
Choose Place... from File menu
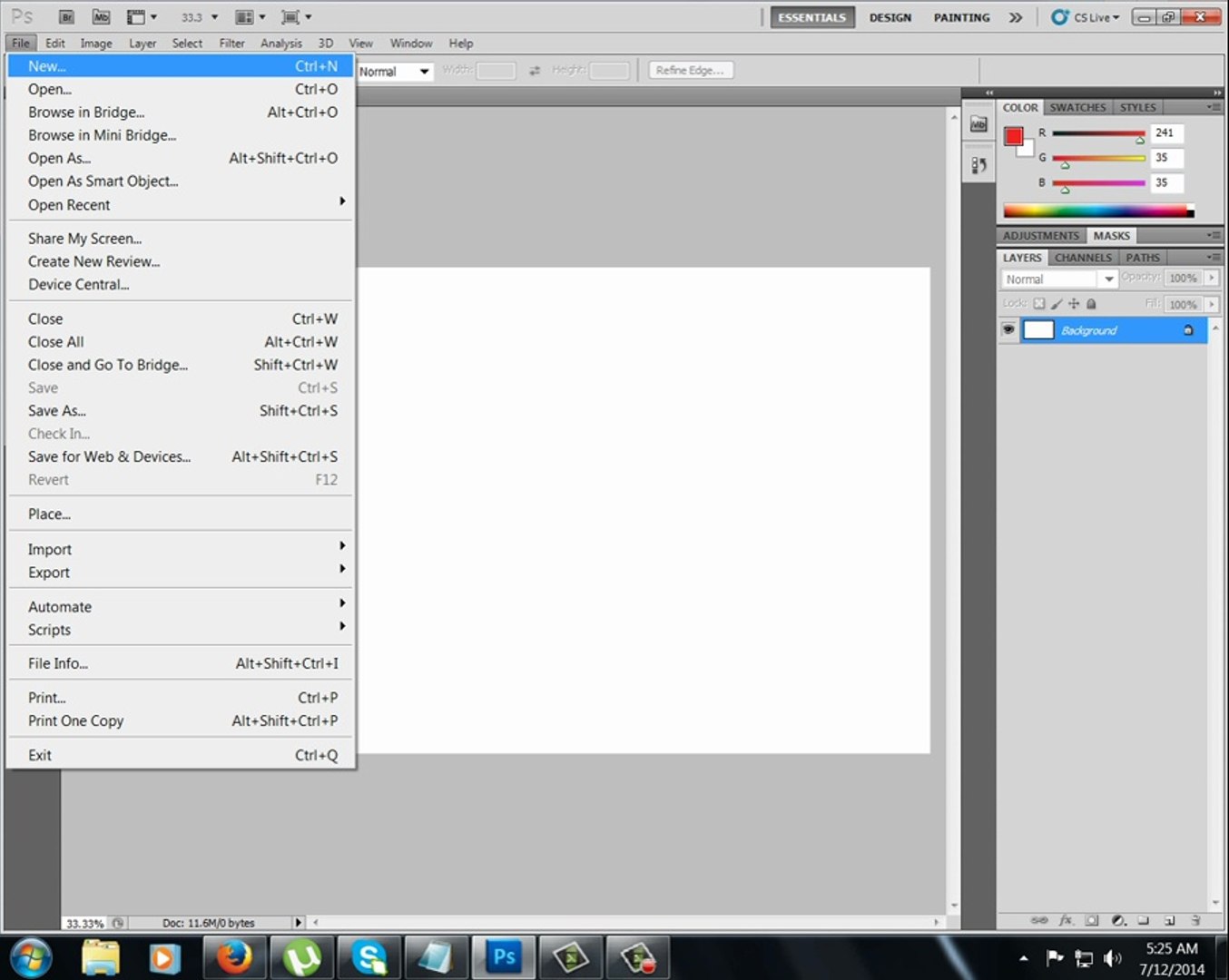[x=181, y=514]
